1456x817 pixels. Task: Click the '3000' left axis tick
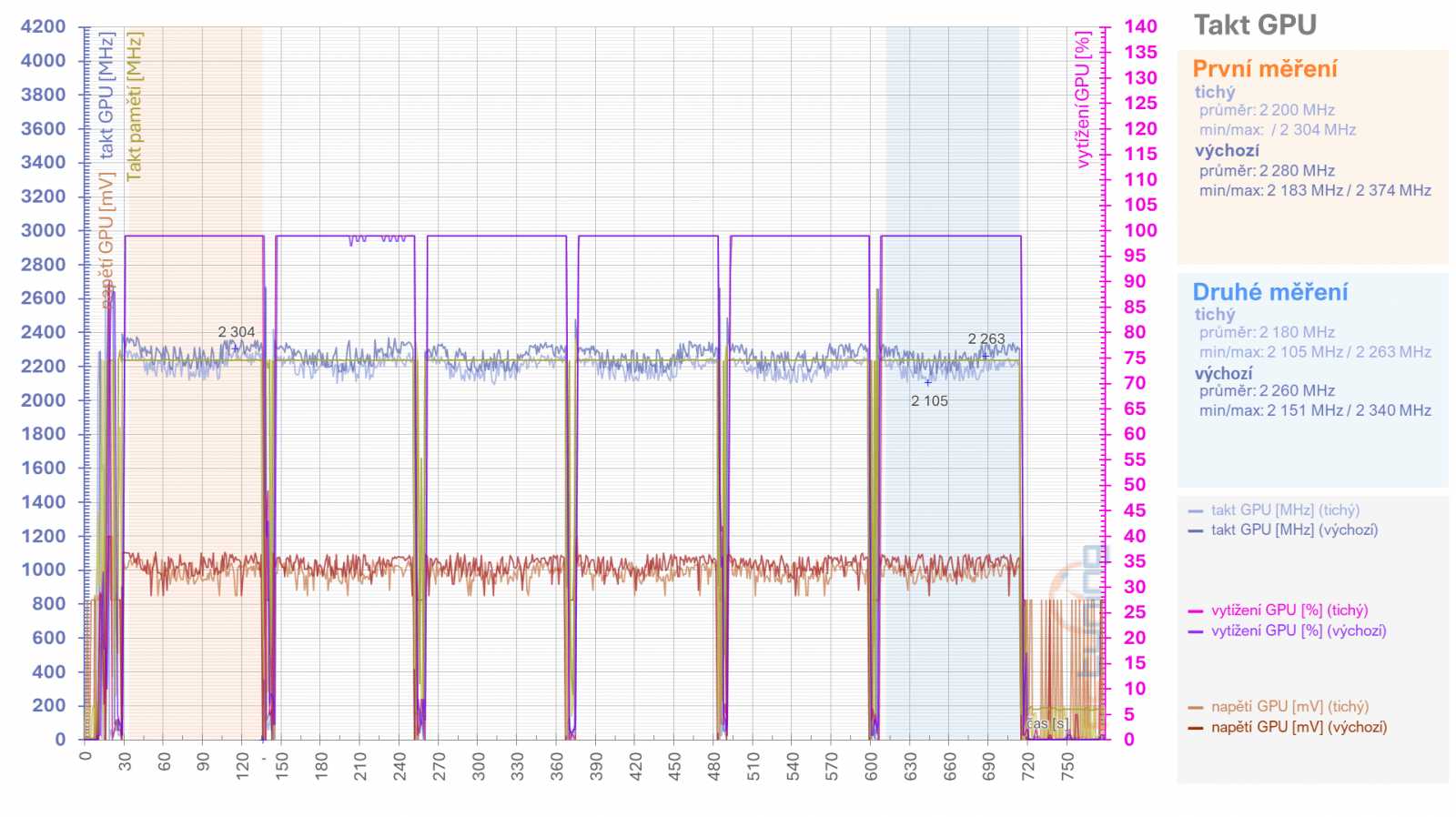pos(44,230)
